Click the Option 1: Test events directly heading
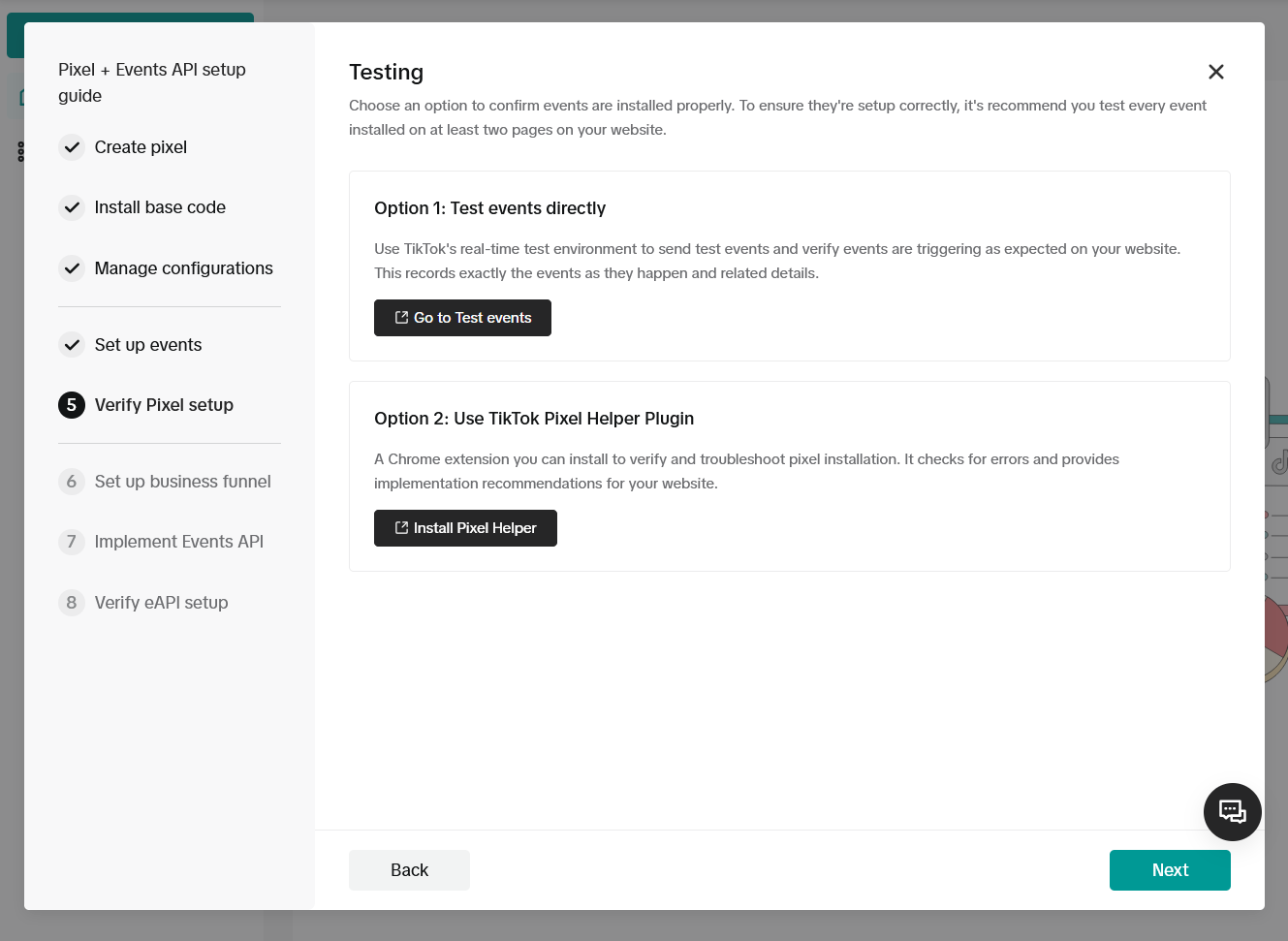The image size is (1288, 941). [489, 208]
